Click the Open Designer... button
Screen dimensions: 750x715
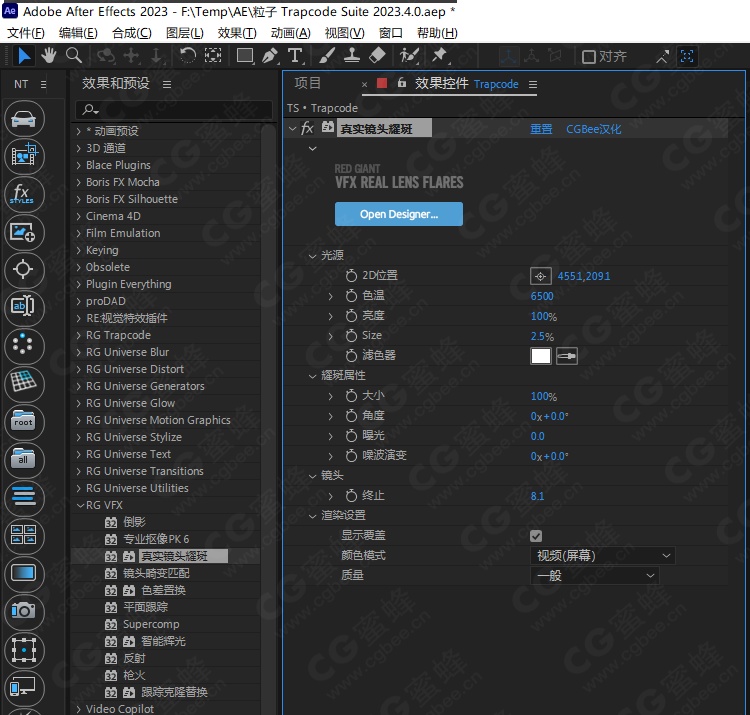[x=398, y=214]
